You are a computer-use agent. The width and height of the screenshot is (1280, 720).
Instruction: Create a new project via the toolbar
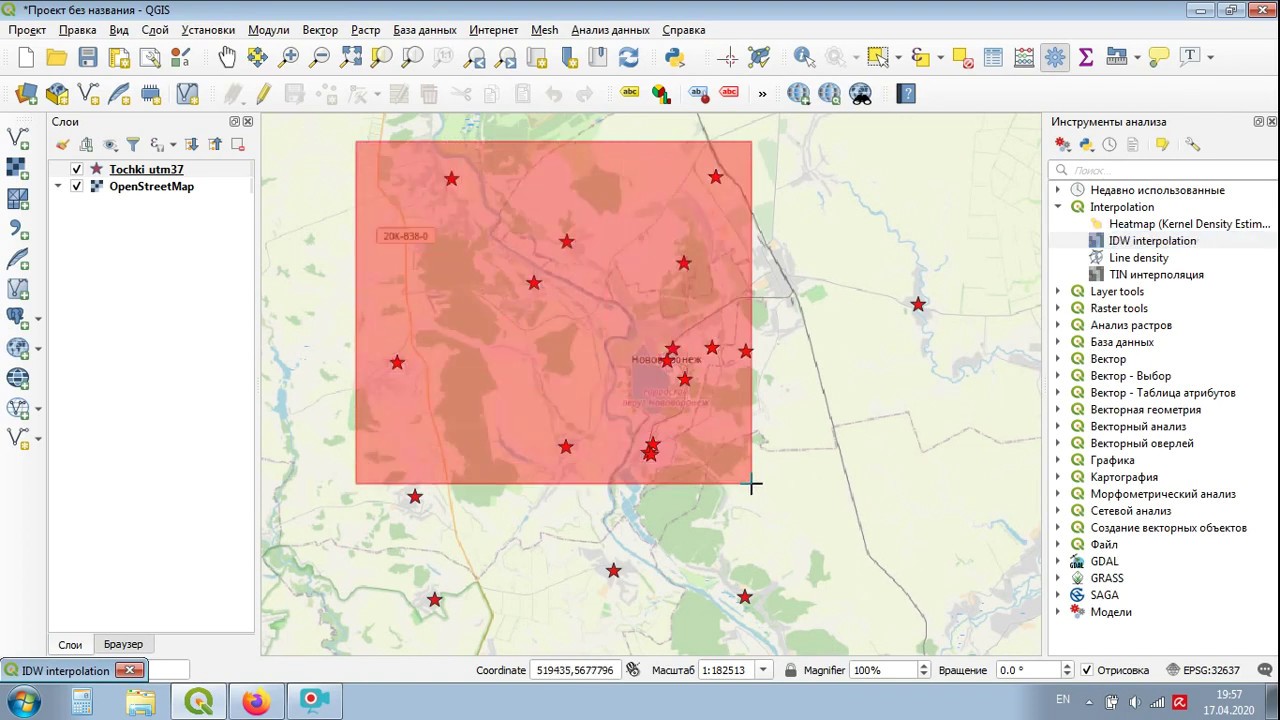pos(26,57)
